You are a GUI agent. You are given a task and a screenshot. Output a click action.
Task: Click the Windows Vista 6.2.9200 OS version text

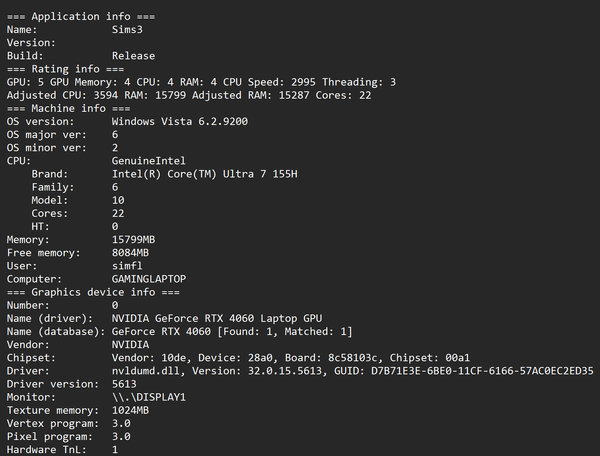[x=180, y=121]
